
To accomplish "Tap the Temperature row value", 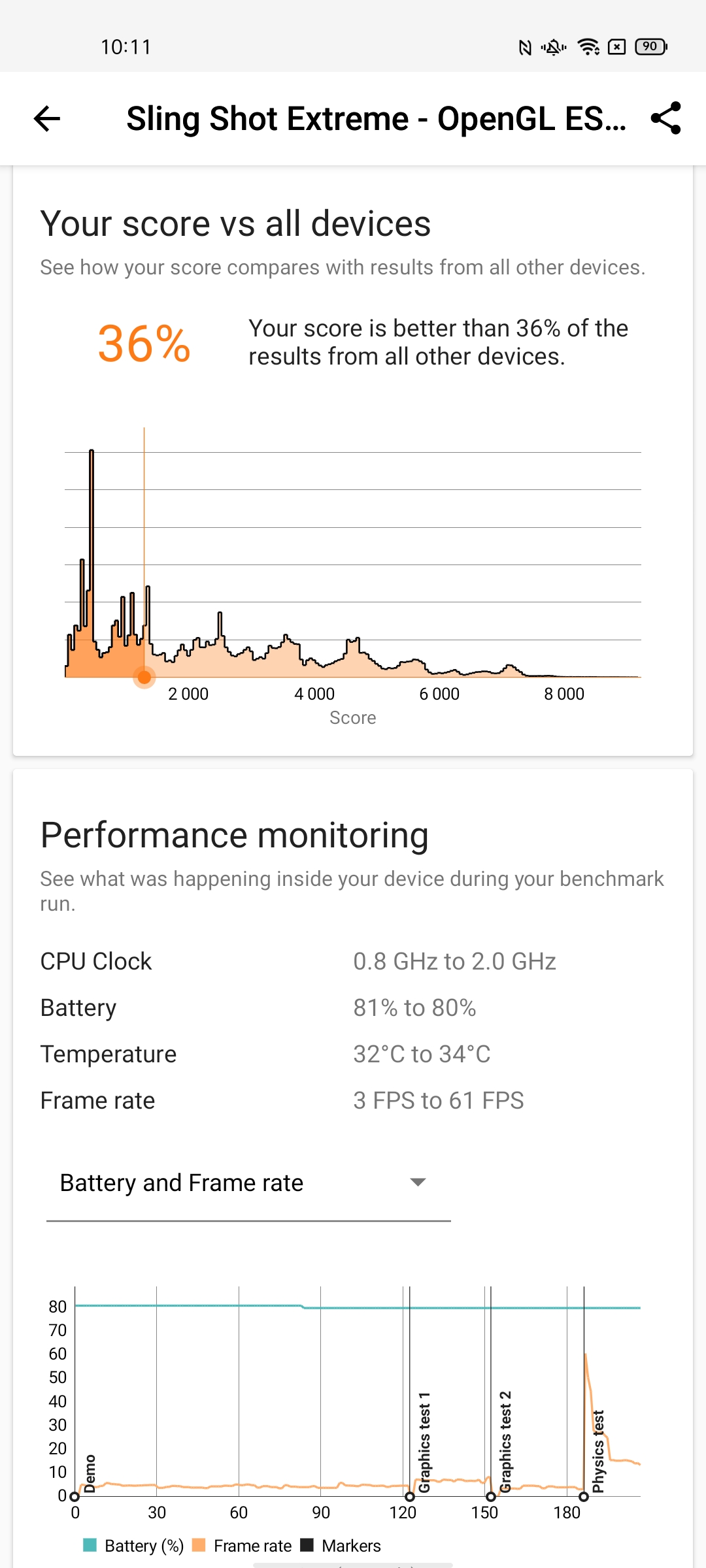I will point(422,1054).
